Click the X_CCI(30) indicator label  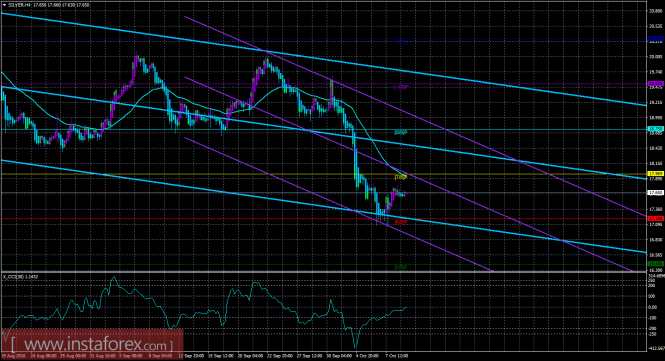(x=21, y=277)
